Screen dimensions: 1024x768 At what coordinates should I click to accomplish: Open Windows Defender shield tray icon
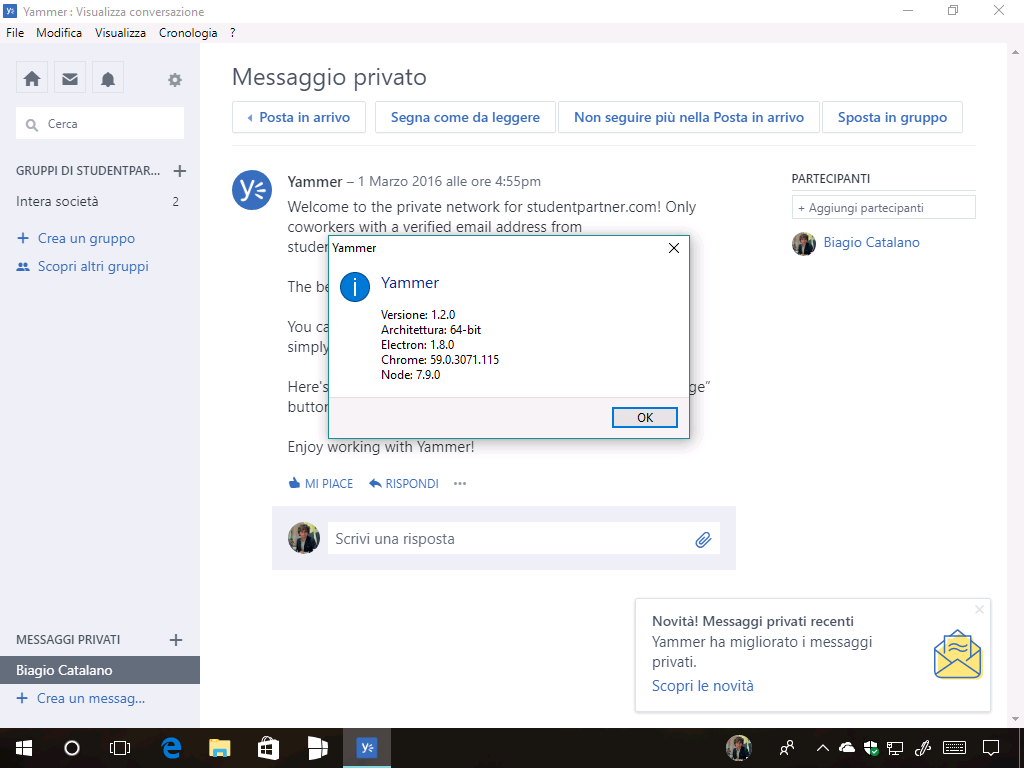[871, 748]
